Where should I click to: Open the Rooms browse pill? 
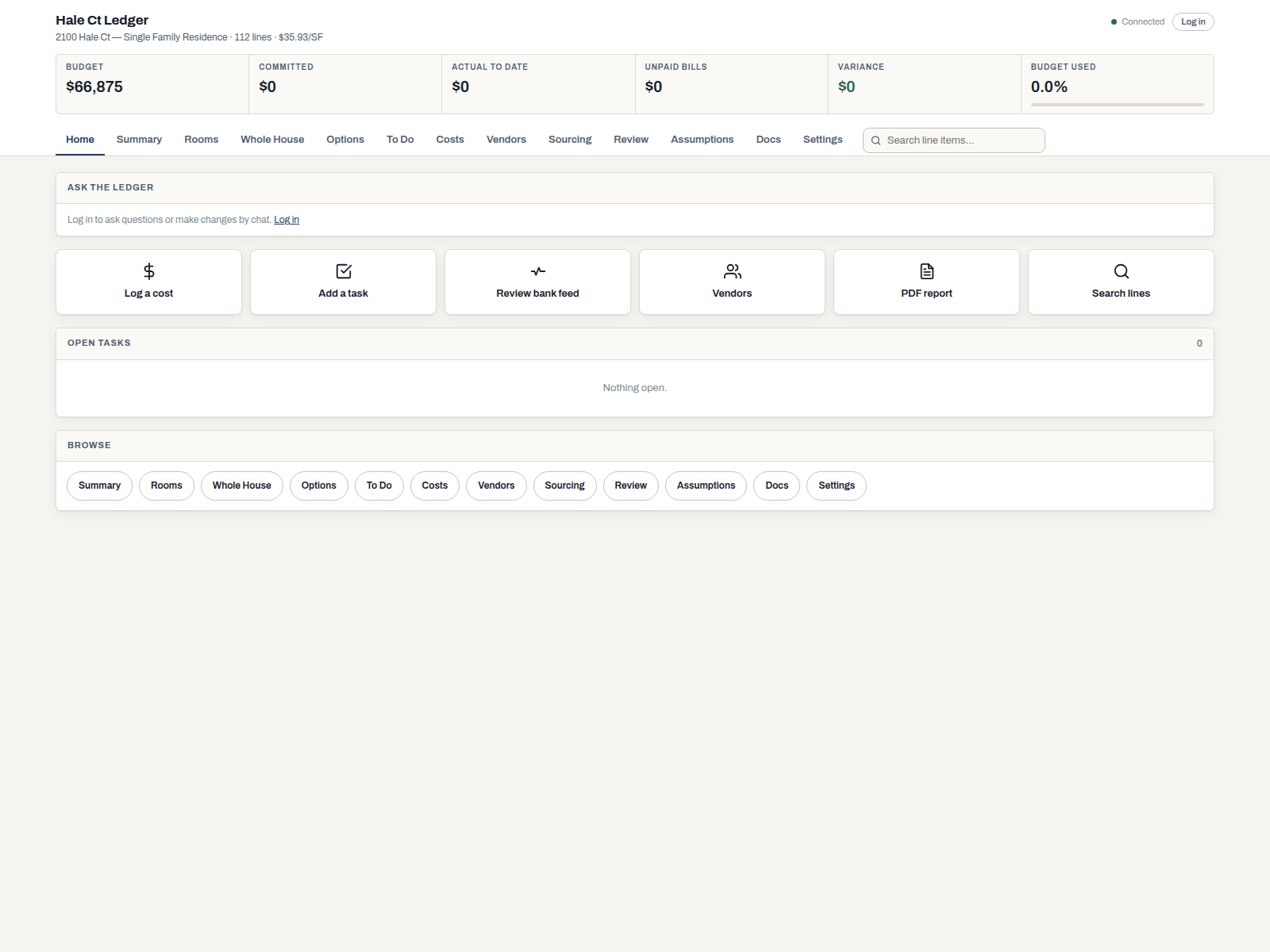coord(167,486)
